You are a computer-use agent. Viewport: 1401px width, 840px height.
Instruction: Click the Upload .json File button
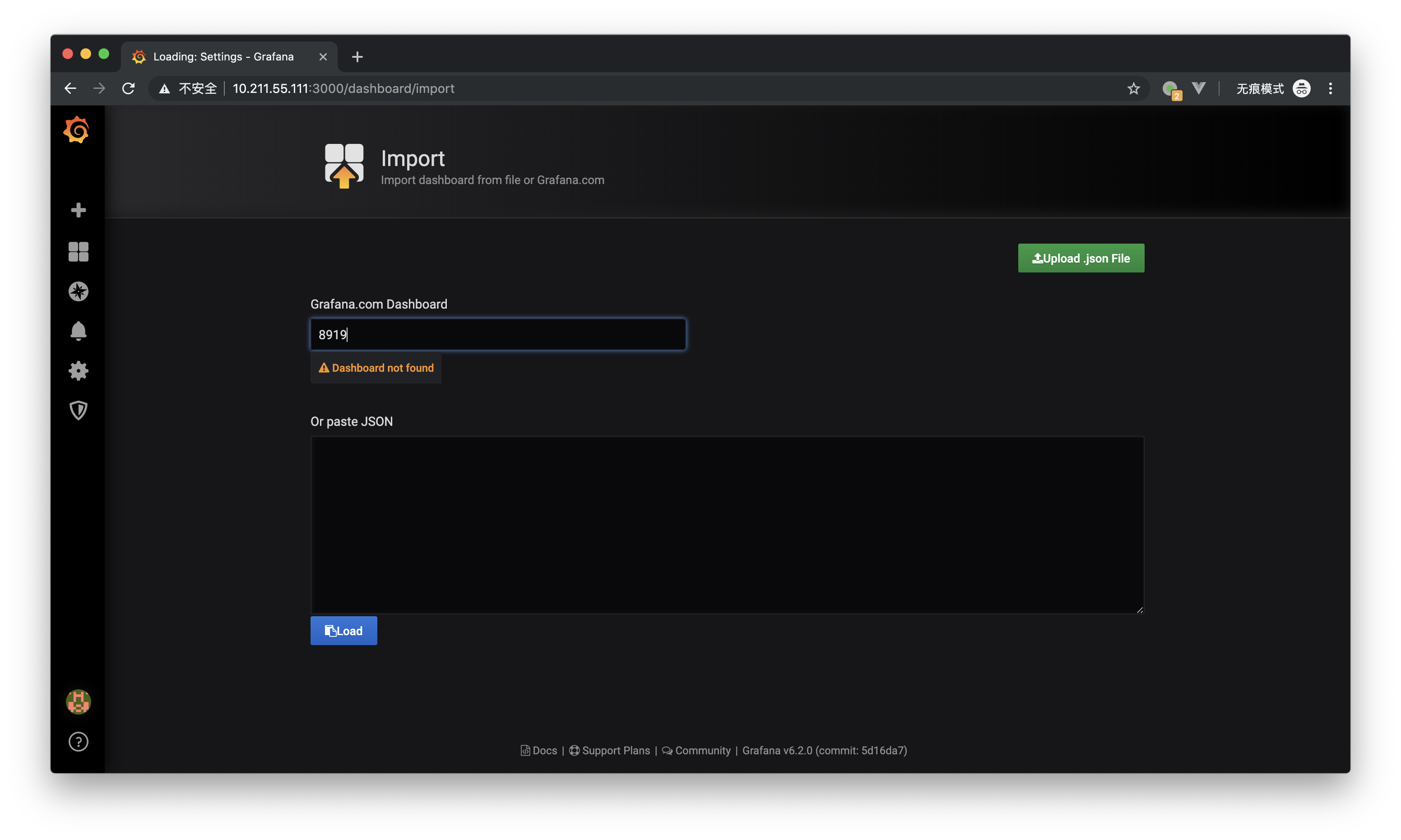1081,258
